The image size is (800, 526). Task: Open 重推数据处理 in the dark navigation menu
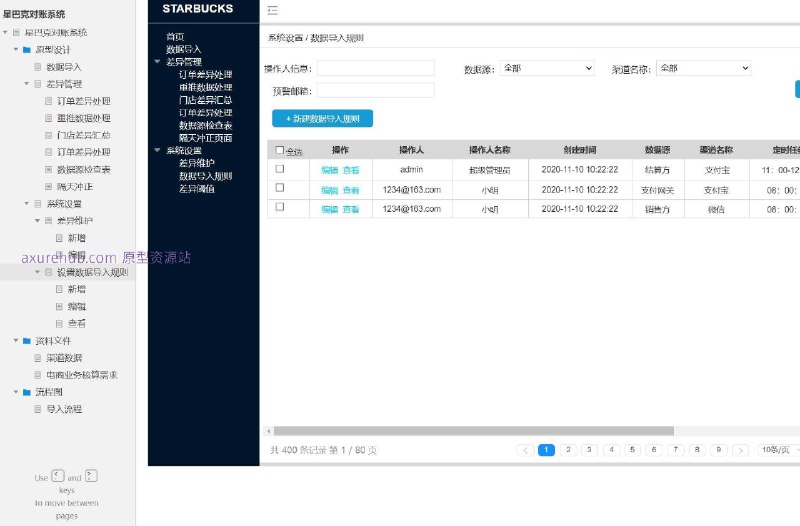(x=206, y=87)
